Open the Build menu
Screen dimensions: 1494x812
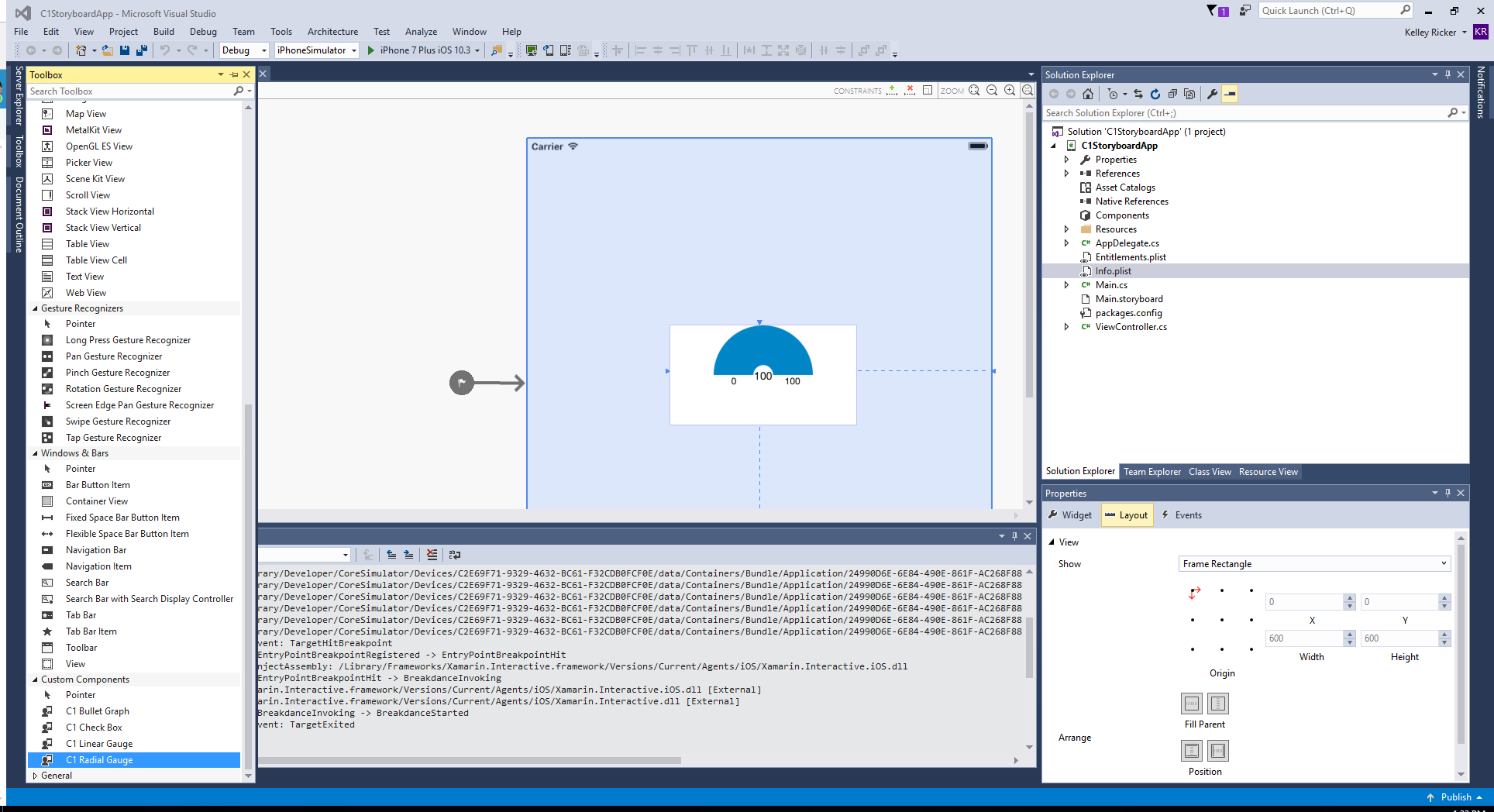click(164, 32)
